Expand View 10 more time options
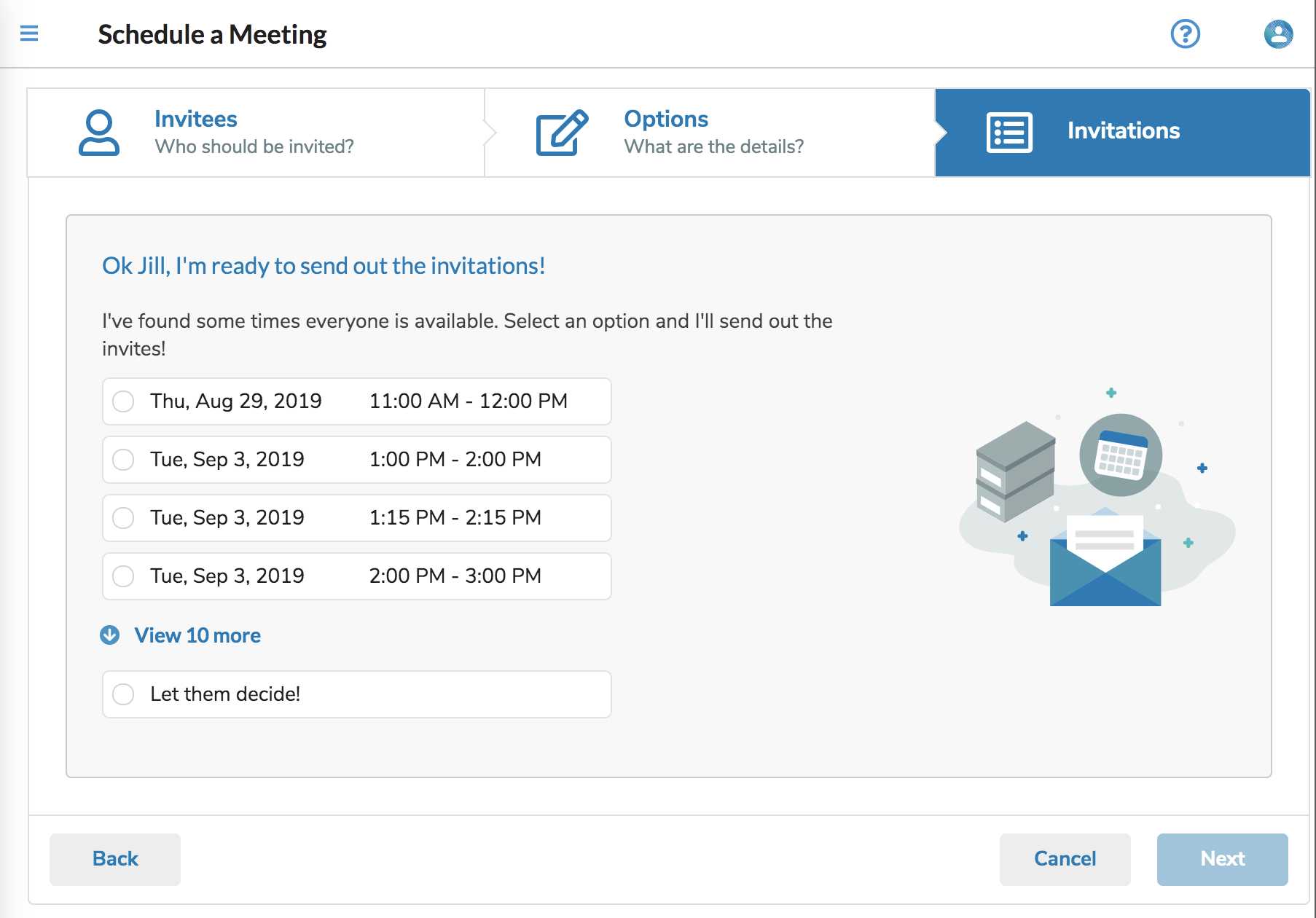This screenshot has width=1316, height=918. [x=197, y=635]
